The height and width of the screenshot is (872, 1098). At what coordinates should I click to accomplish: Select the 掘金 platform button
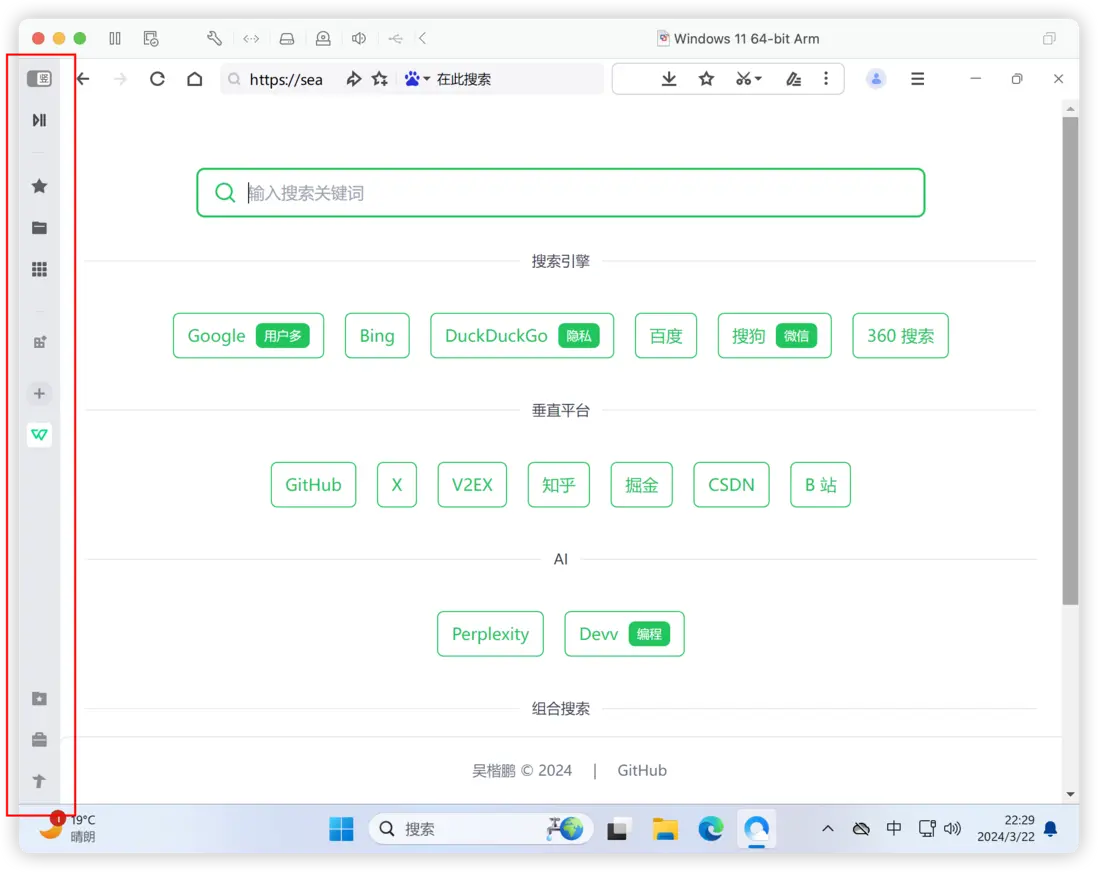[x=641, y=485]
